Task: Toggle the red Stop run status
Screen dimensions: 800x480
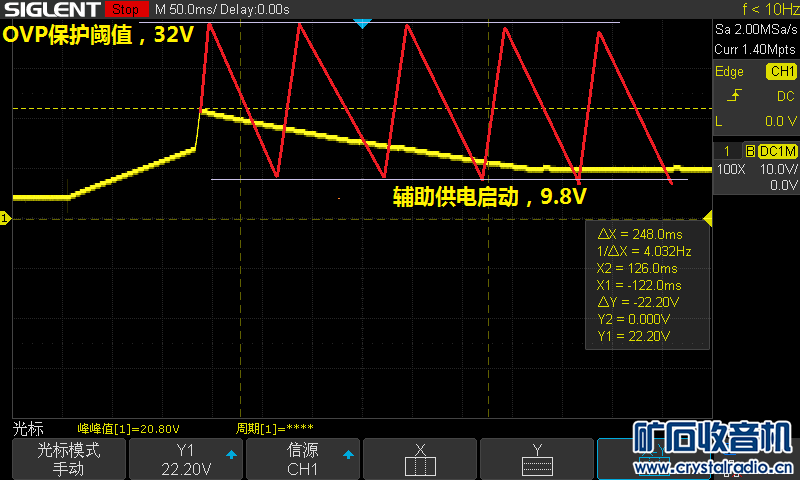Action: coord(126,9)
